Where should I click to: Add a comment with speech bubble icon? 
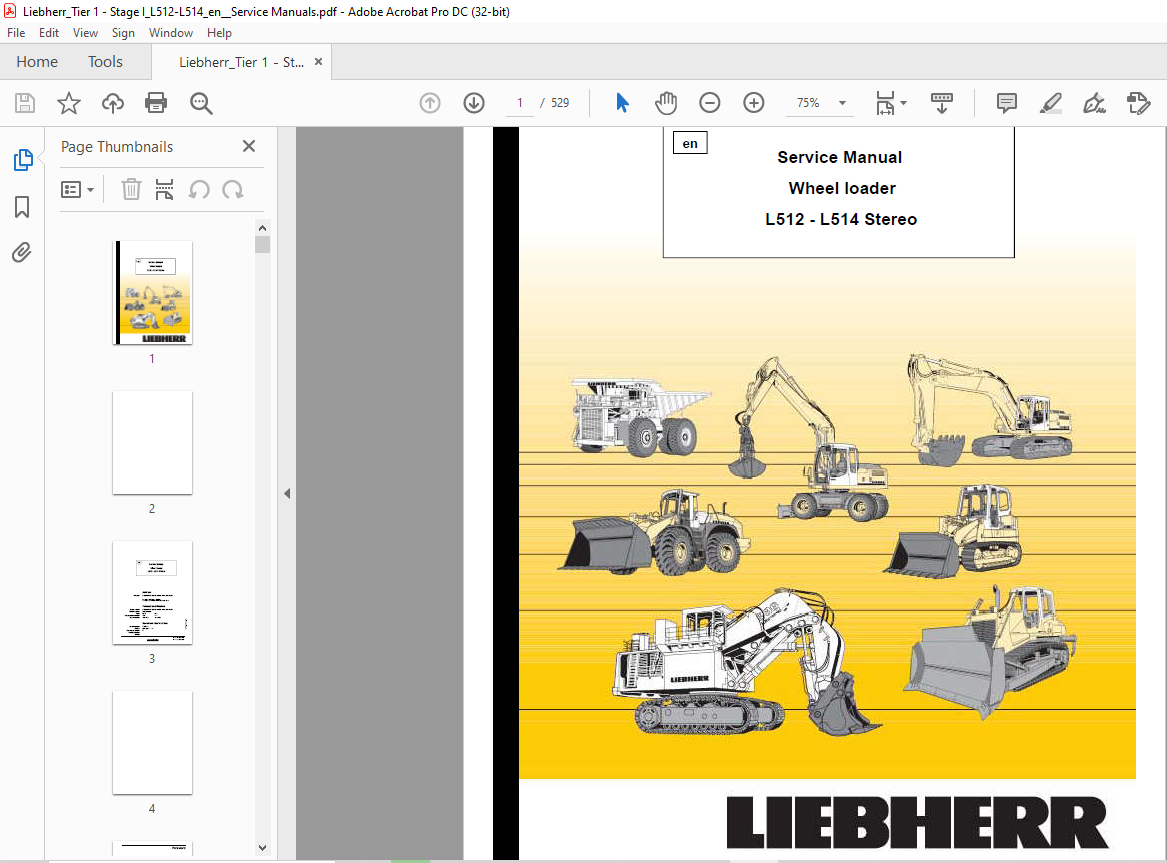(x=1006, y=103)
